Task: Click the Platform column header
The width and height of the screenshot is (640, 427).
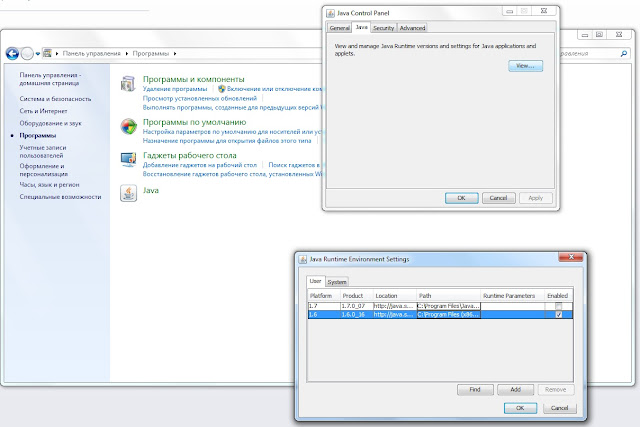Action: (x=324, y=296)
